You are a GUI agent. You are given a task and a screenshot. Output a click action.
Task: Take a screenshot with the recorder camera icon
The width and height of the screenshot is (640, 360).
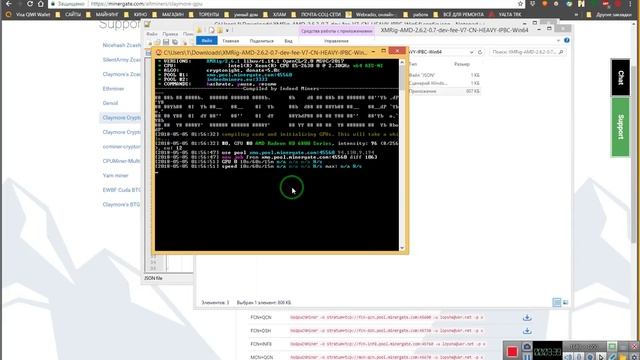click(x=527, y=347)
